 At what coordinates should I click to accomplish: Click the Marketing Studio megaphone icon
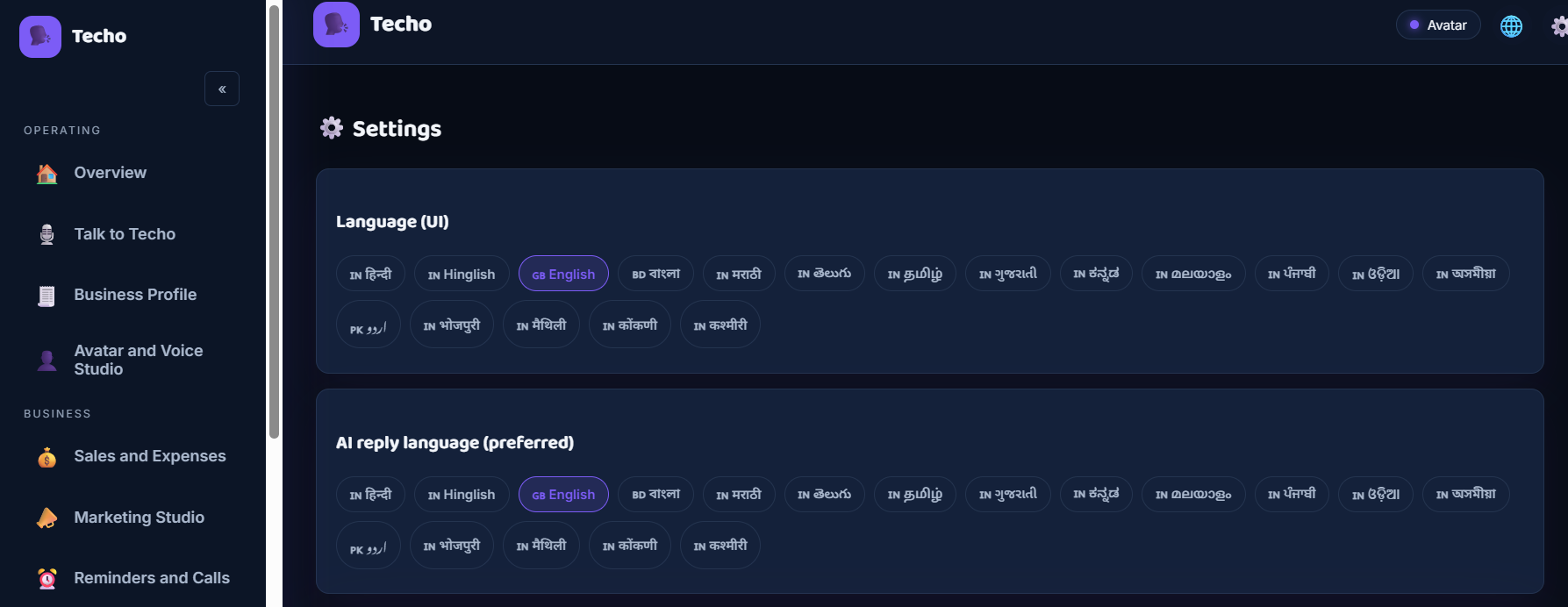pos(47,518)
